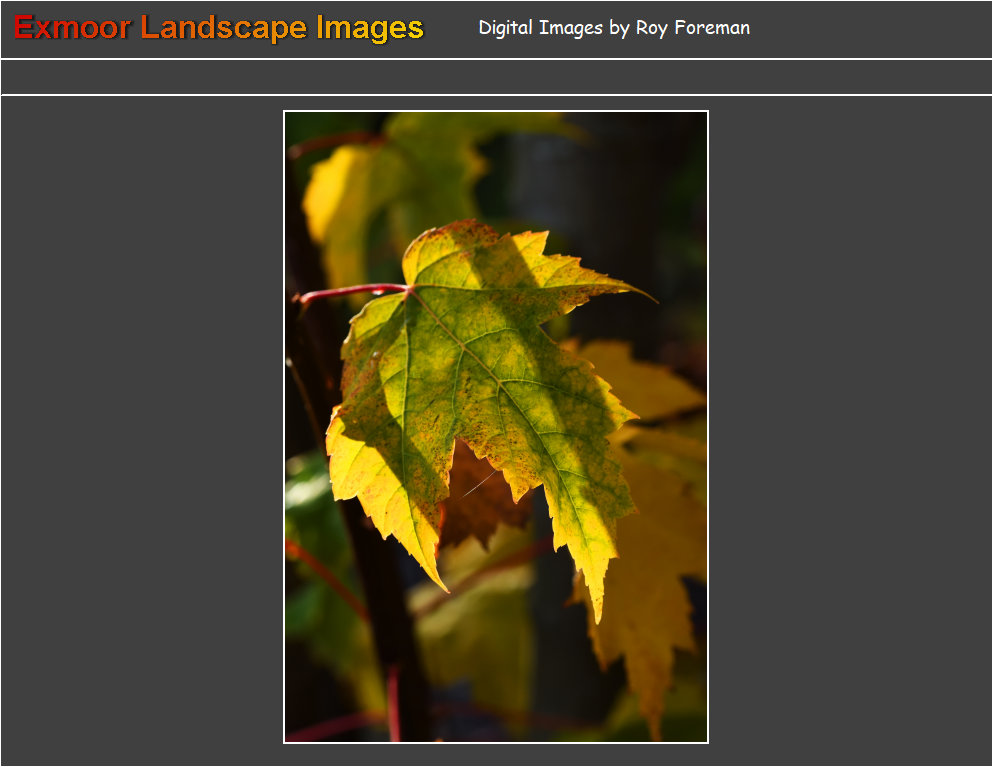Click the word Exmoor in the title
993x767 pixels.
pos(72,28)
